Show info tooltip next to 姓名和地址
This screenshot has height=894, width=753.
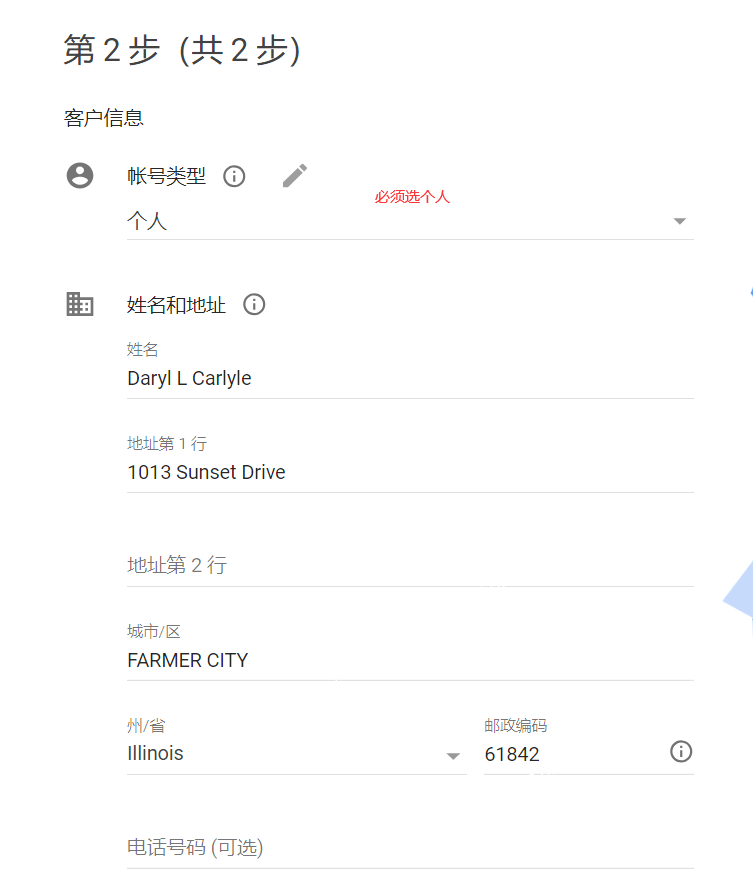tap(254, 305)
